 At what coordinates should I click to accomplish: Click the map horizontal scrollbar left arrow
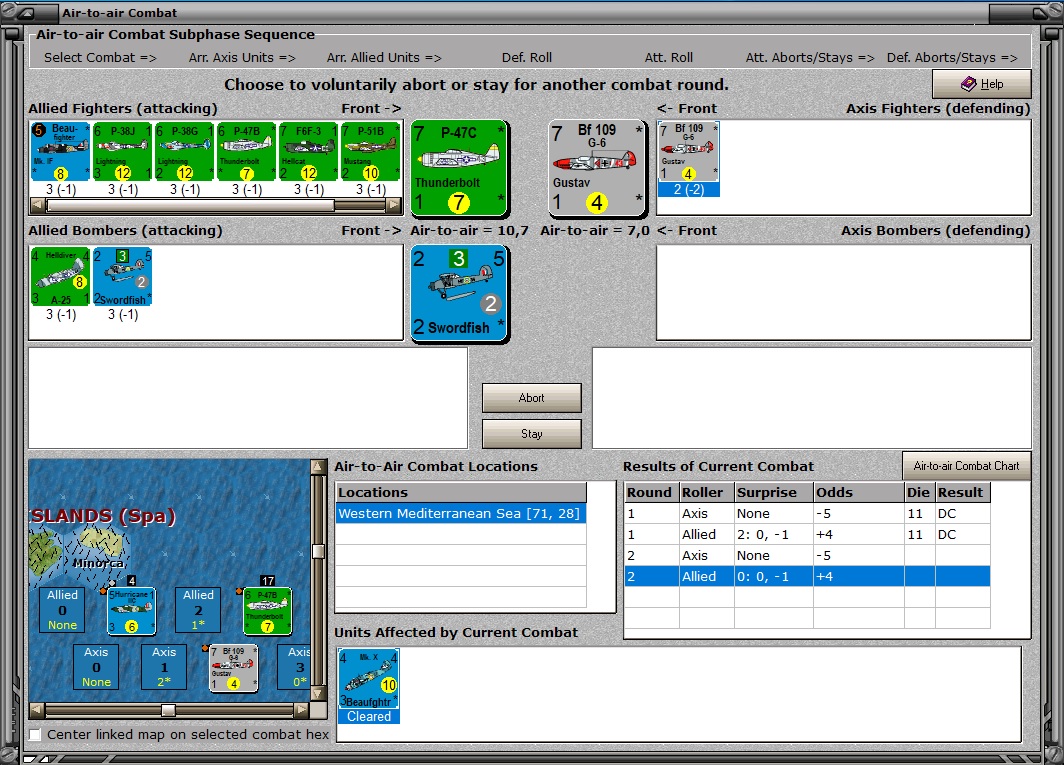coord(37,710)
